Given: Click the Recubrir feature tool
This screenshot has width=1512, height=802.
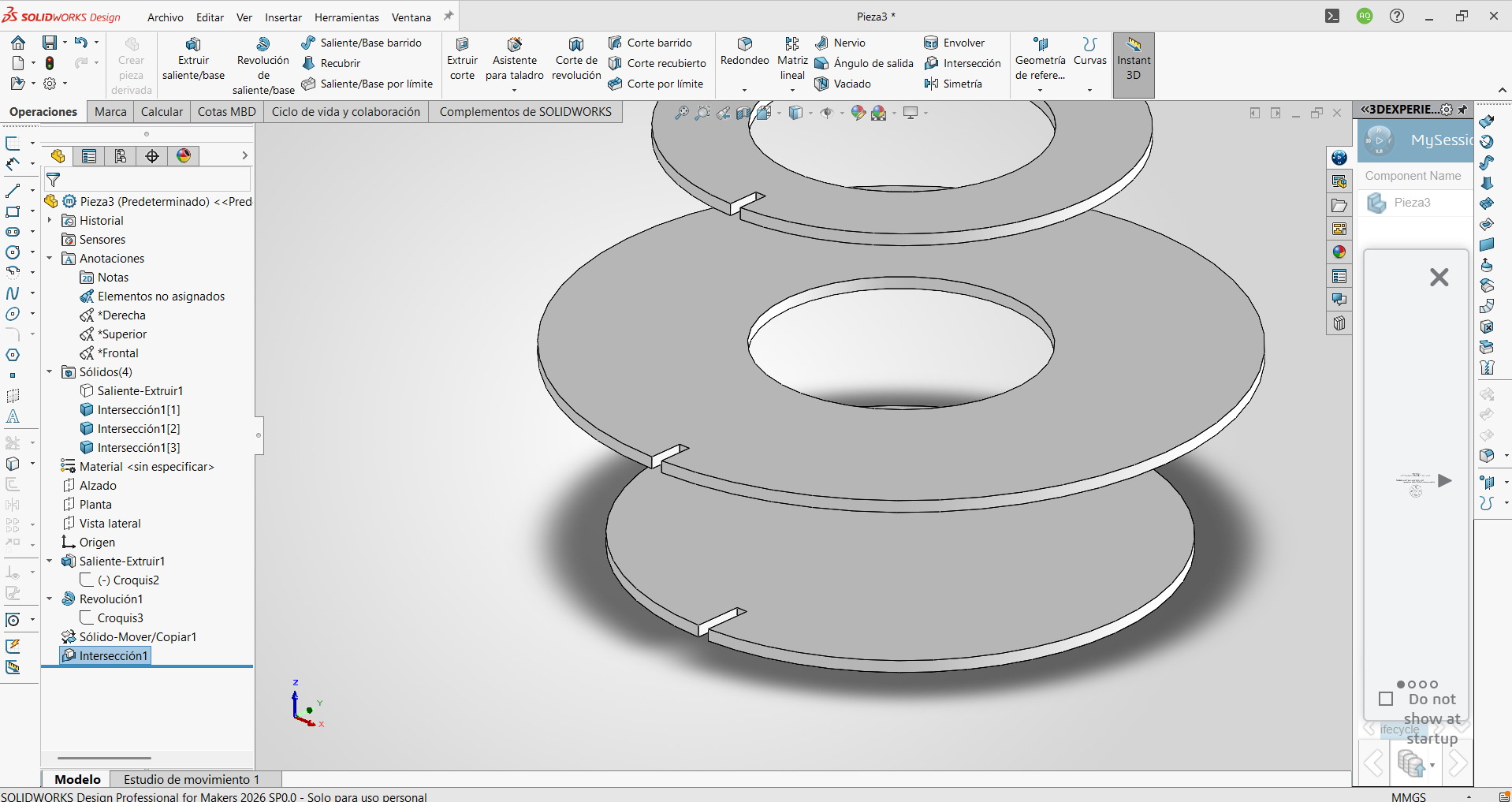Looking at the screenshot, I should click(331, 63).
